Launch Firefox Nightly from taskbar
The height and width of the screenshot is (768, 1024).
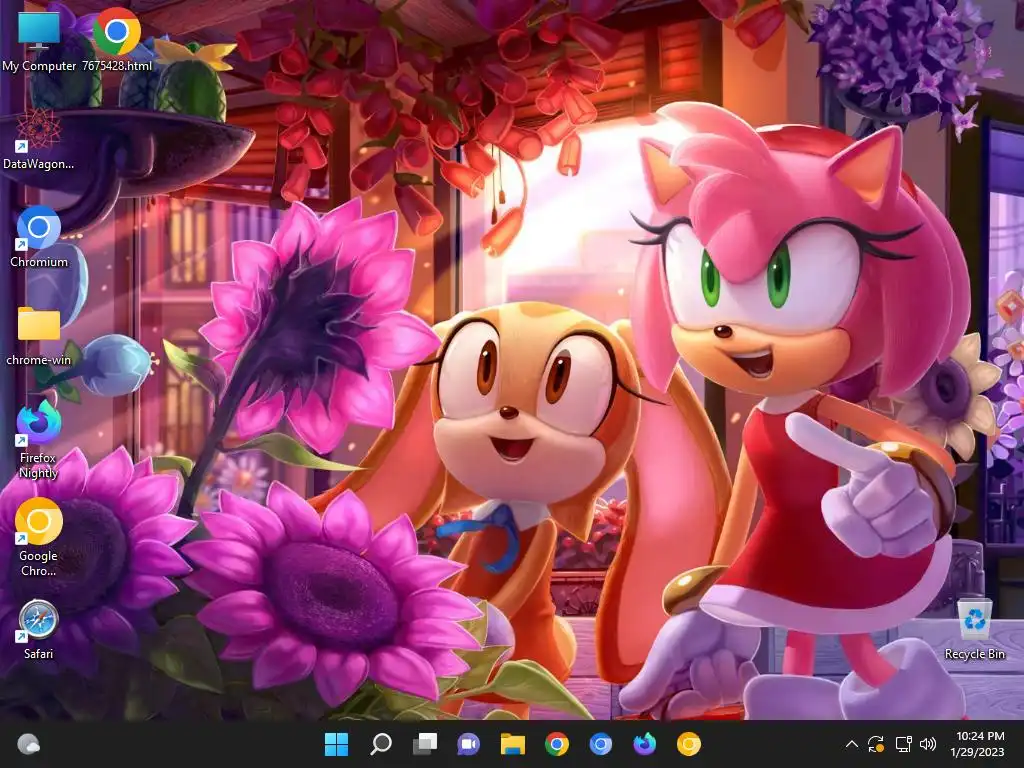click(x=645, y=744)
